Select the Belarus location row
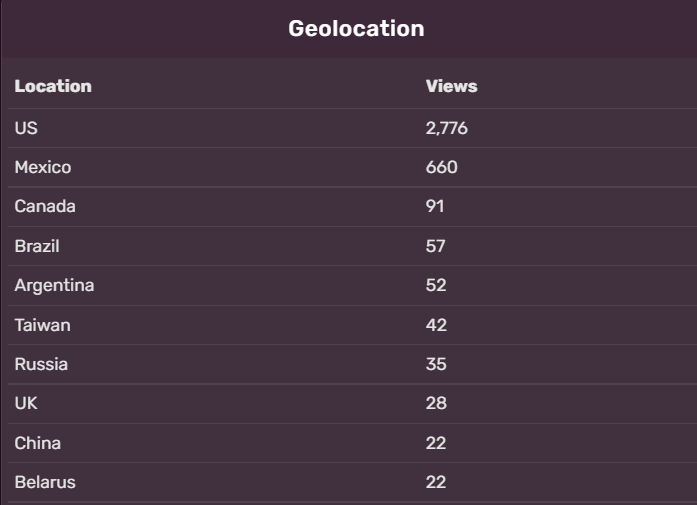 point(45,482)
